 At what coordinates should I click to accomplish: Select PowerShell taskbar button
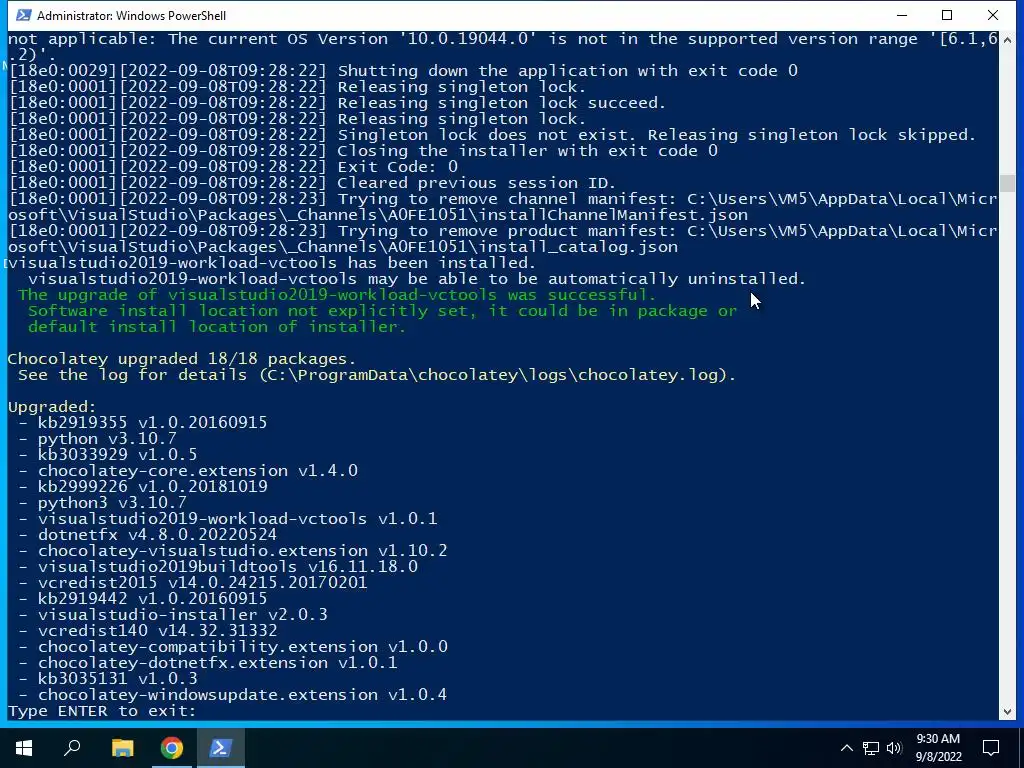click(221, 748)
